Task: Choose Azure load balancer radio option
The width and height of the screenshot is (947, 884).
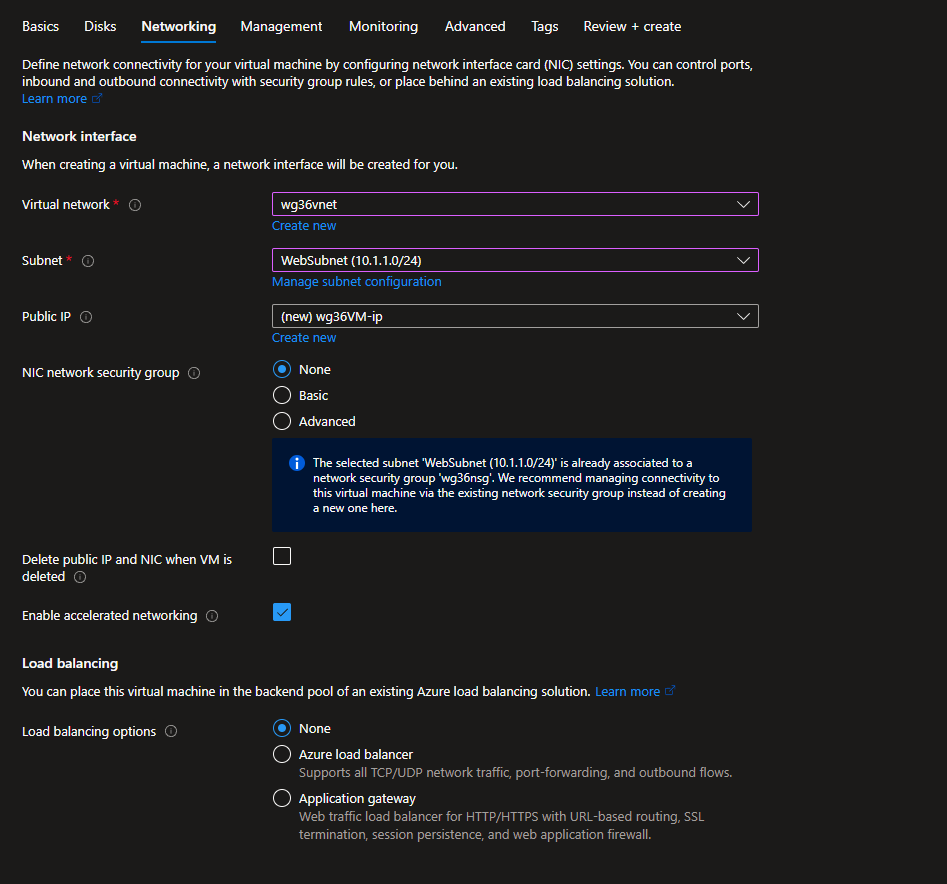Action: [x=282, y=755]
